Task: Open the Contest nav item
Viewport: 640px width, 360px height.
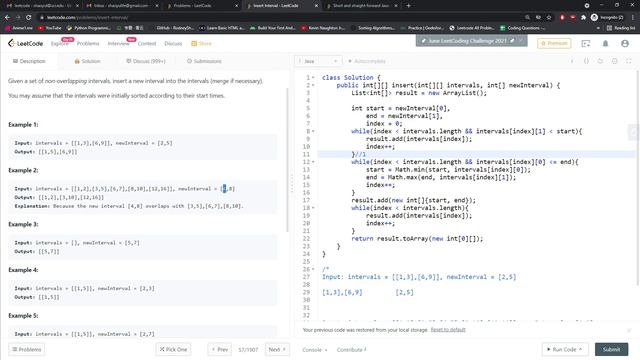Action: [147, 44]
